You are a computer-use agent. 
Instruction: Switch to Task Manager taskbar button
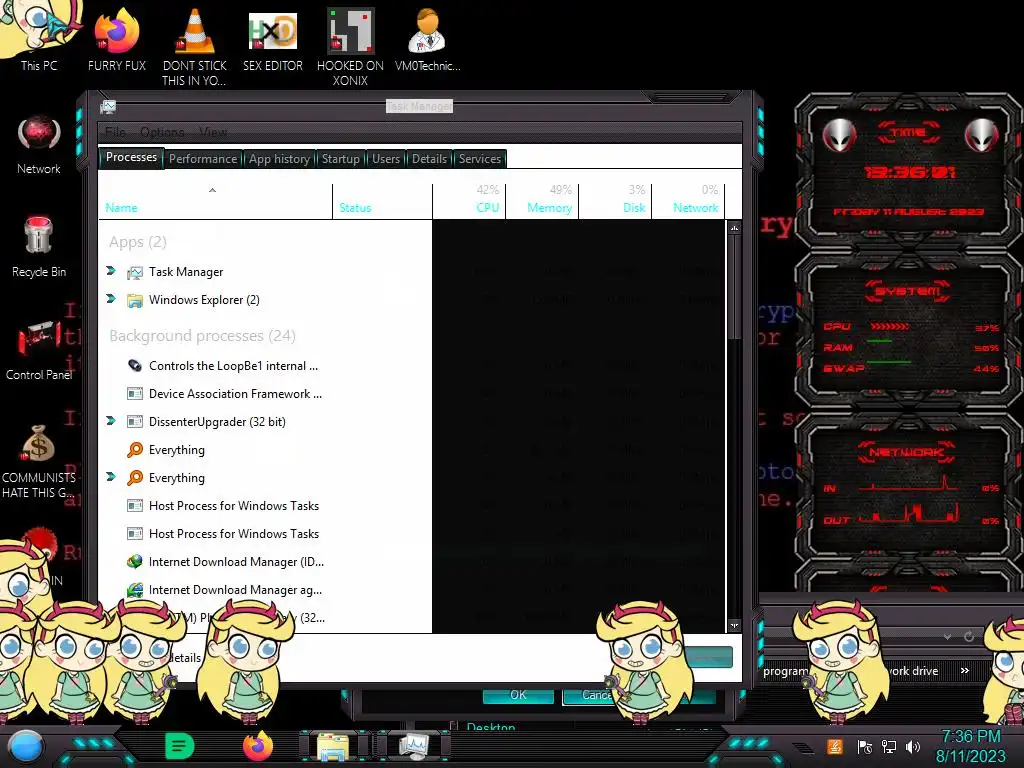click(x=415, y=746)
